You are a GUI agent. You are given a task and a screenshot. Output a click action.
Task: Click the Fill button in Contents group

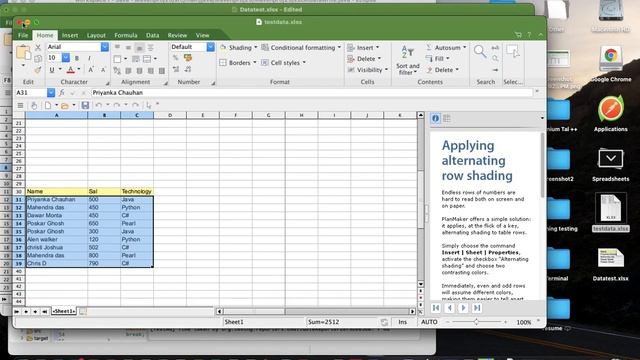pyautogui.click(x=438, y=59)
